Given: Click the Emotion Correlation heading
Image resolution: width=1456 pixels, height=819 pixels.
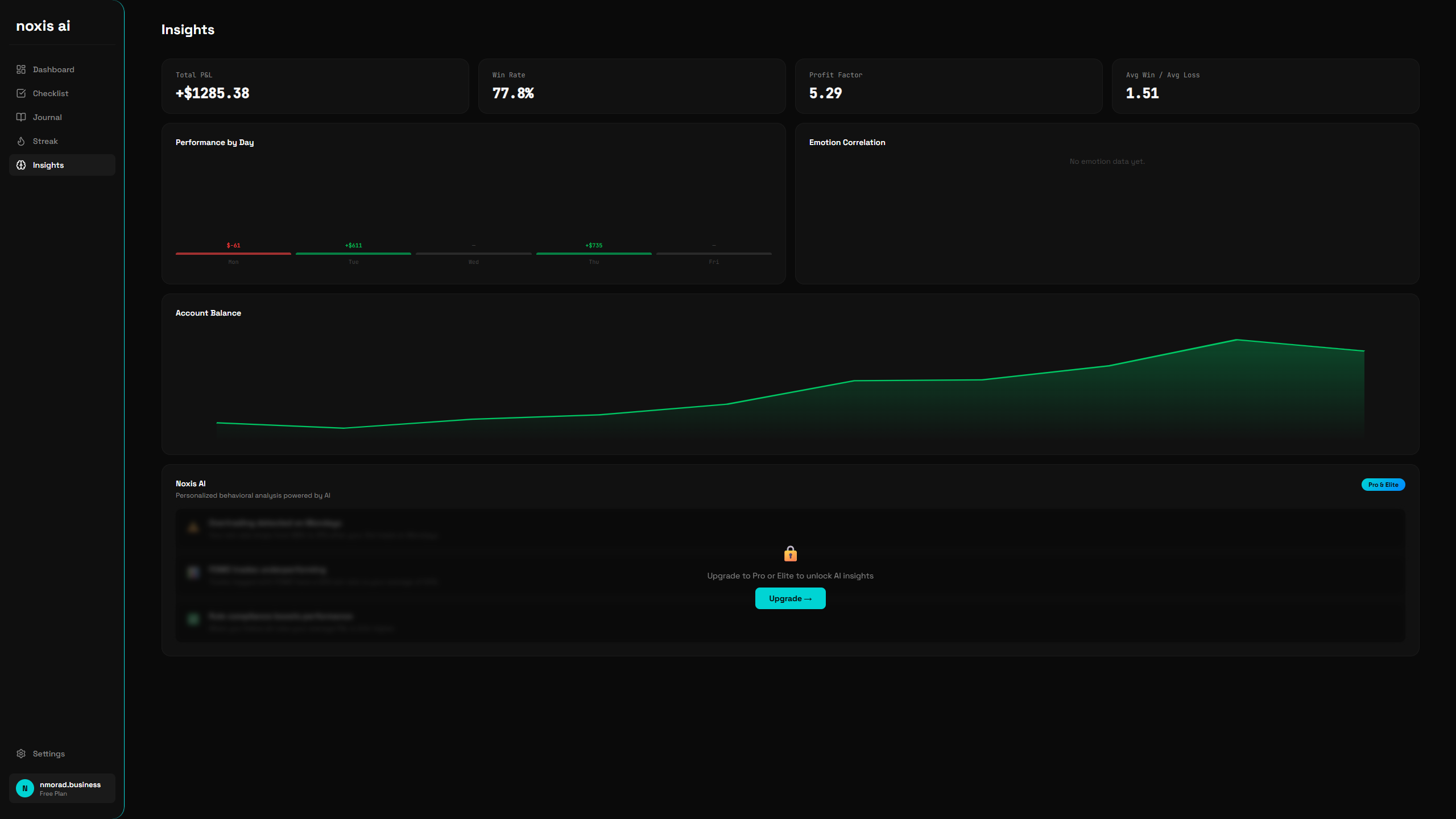Looking at the screenshot, I should tap(847, 142).
